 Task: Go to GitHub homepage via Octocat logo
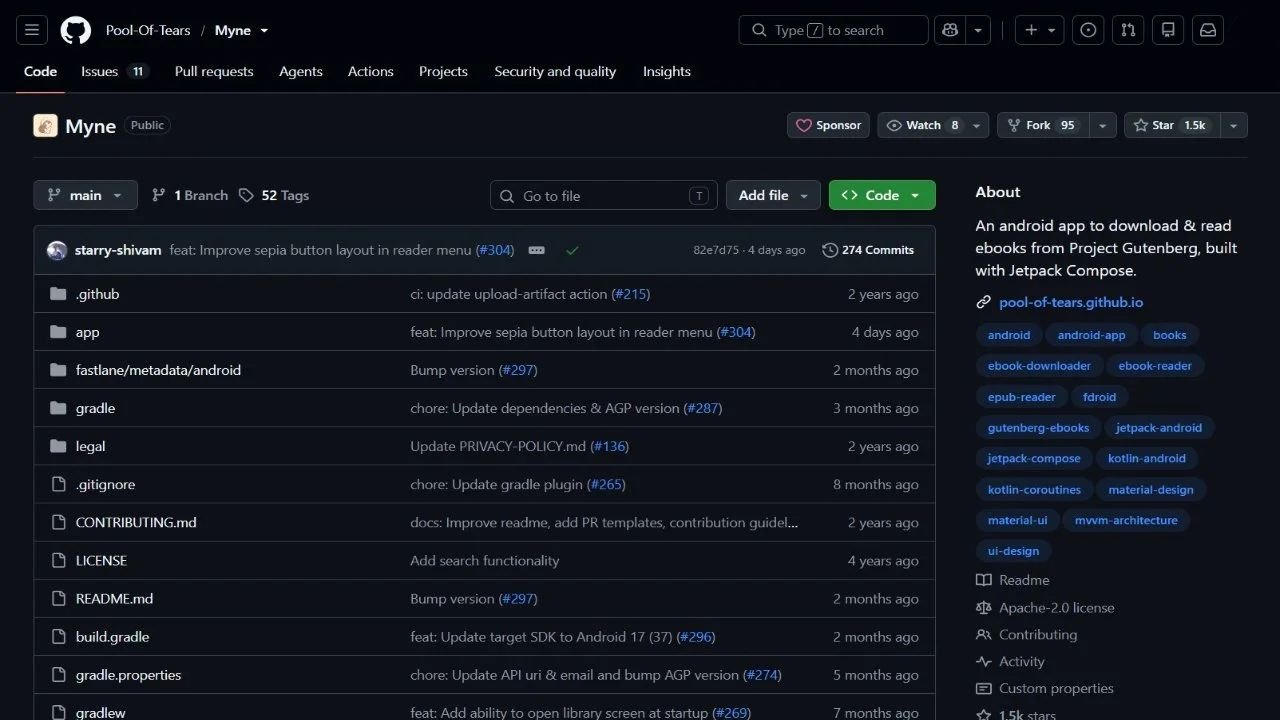[x=76, y=30]
